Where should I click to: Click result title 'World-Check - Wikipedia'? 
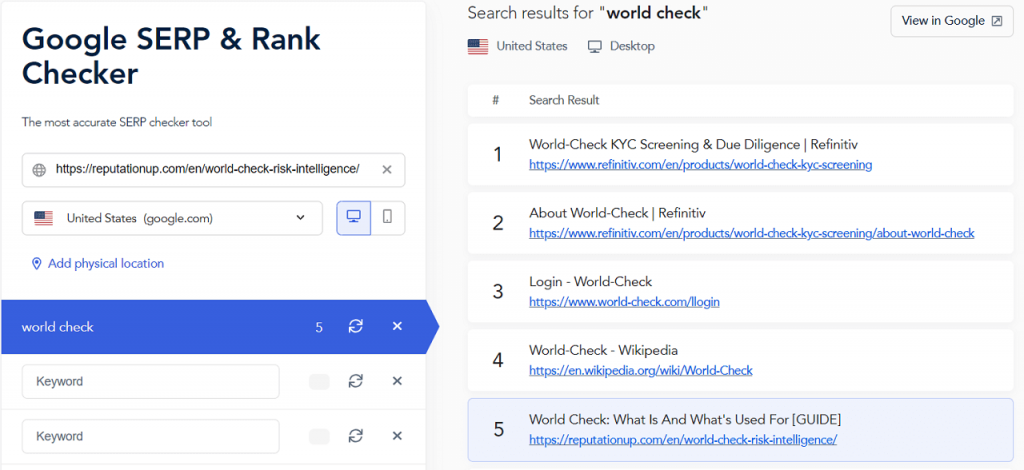coord(603,350)
